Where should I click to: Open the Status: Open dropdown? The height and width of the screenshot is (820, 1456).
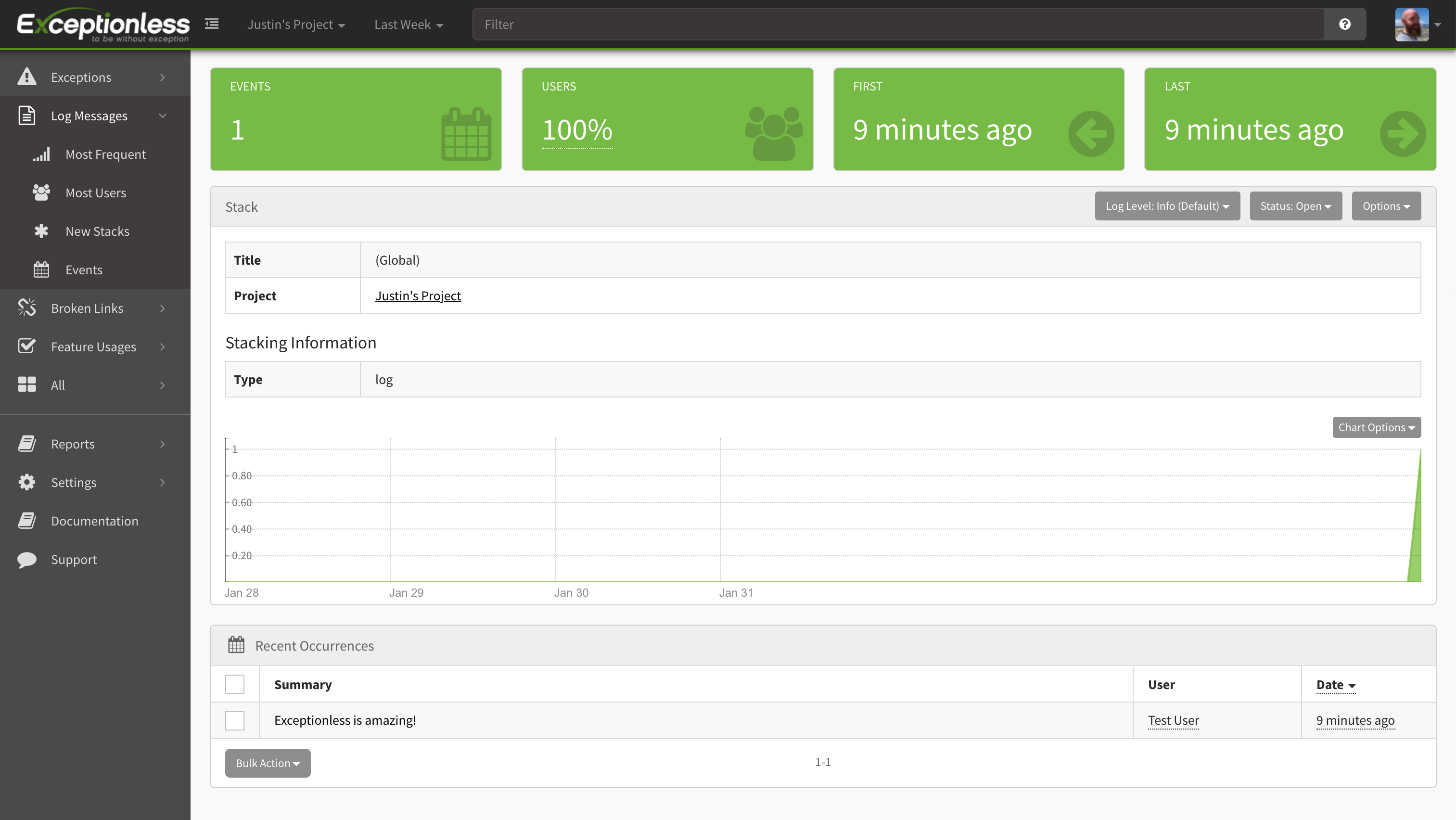pos(1295,206)
